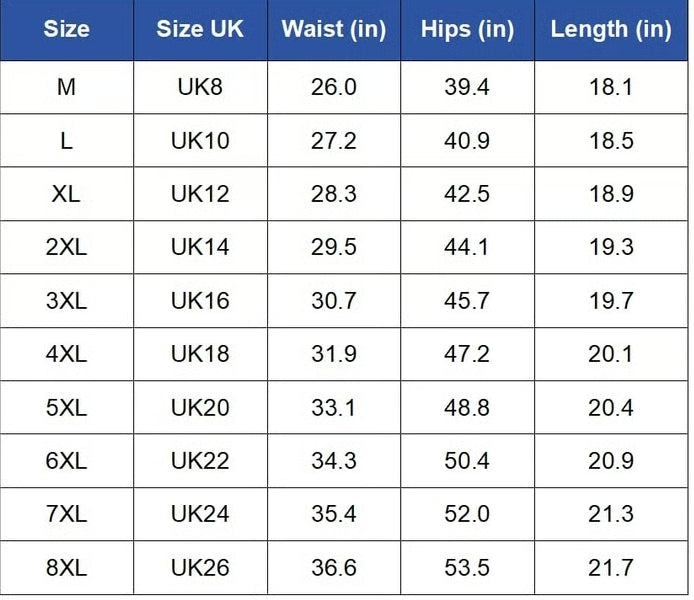The image size is (694, 600).
Task: Select the XL size row label
Action: tap(66, 194)
